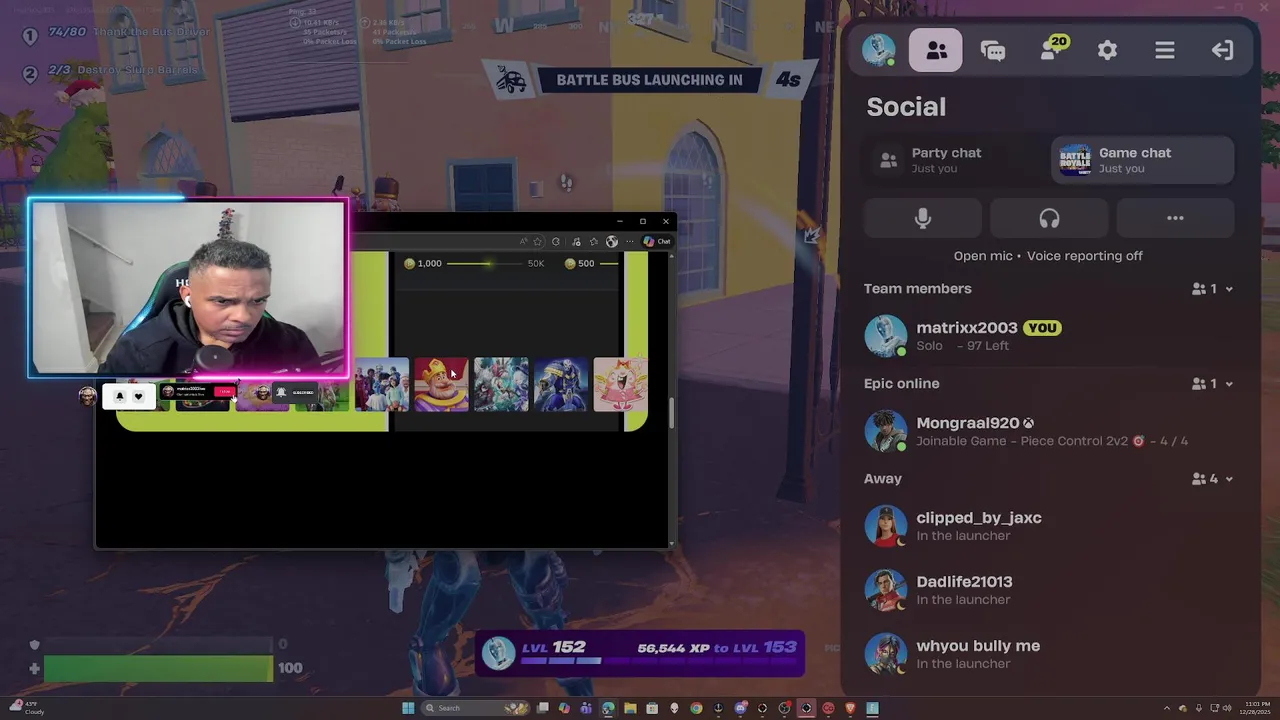Open browser settings and more ellipsis
1280x720 pixels.
[630, 241]
